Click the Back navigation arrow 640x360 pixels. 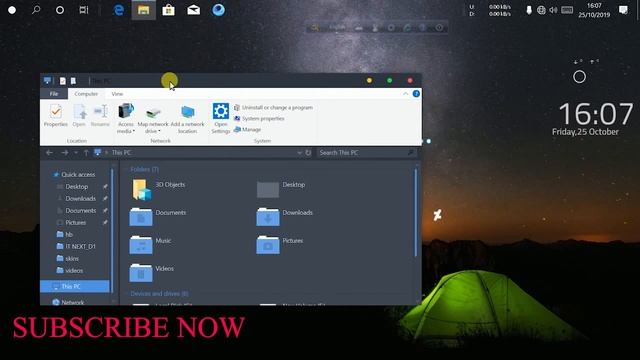tap(49, 153)
